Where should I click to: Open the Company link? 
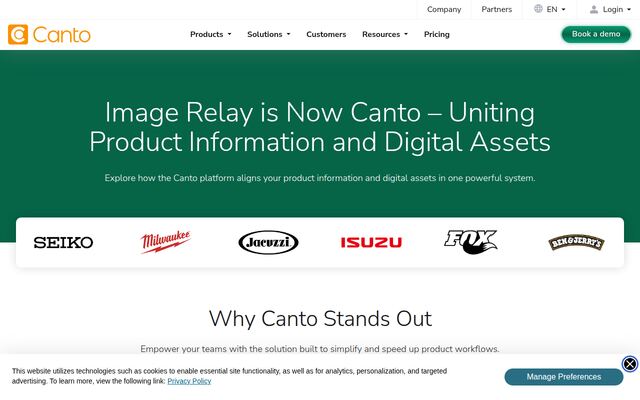pos(444,9)
